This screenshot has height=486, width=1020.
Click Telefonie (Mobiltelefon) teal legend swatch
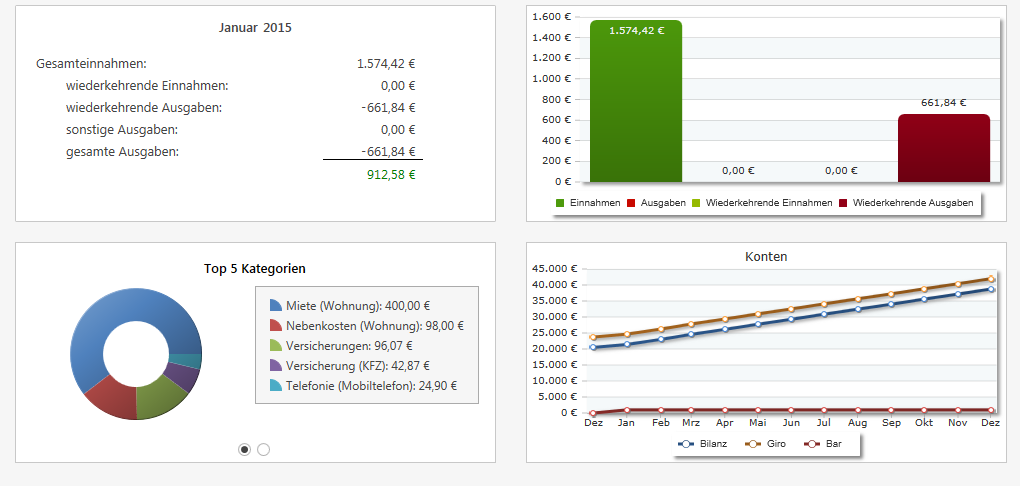(x=276, y=385)
